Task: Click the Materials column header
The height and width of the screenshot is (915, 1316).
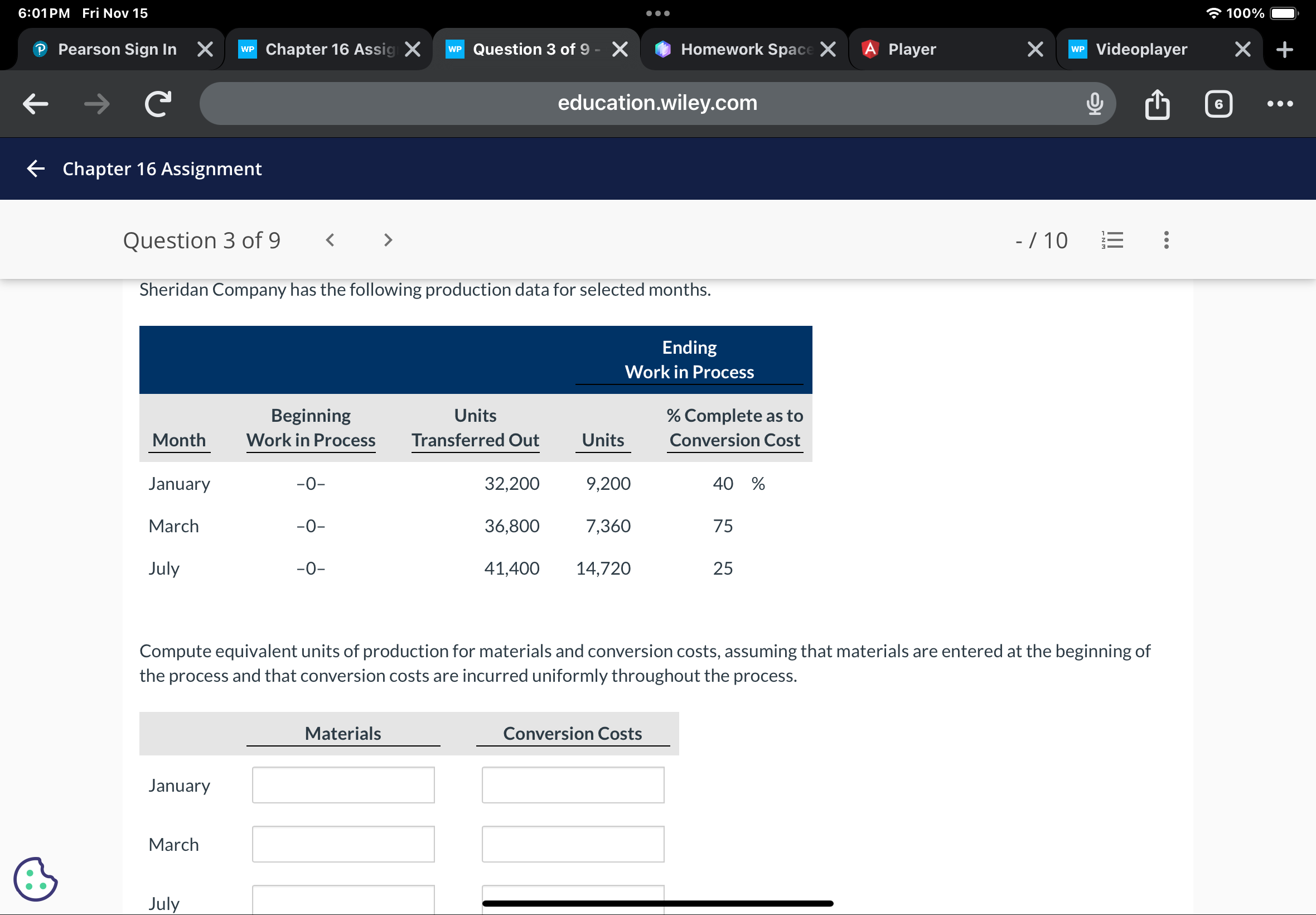Action: [x=342, y=733]
